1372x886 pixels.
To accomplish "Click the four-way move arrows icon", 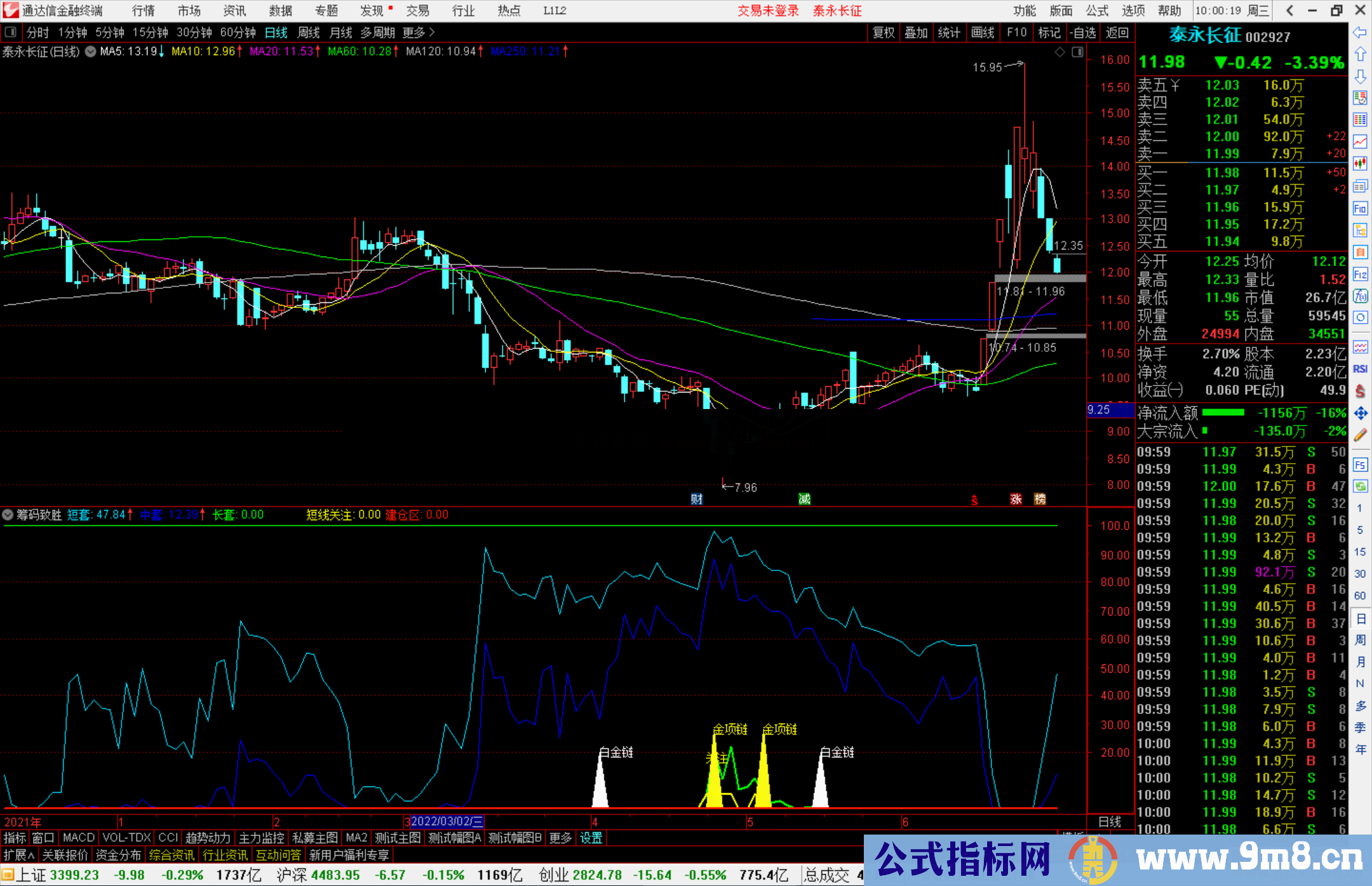I will click(1360, 413).
